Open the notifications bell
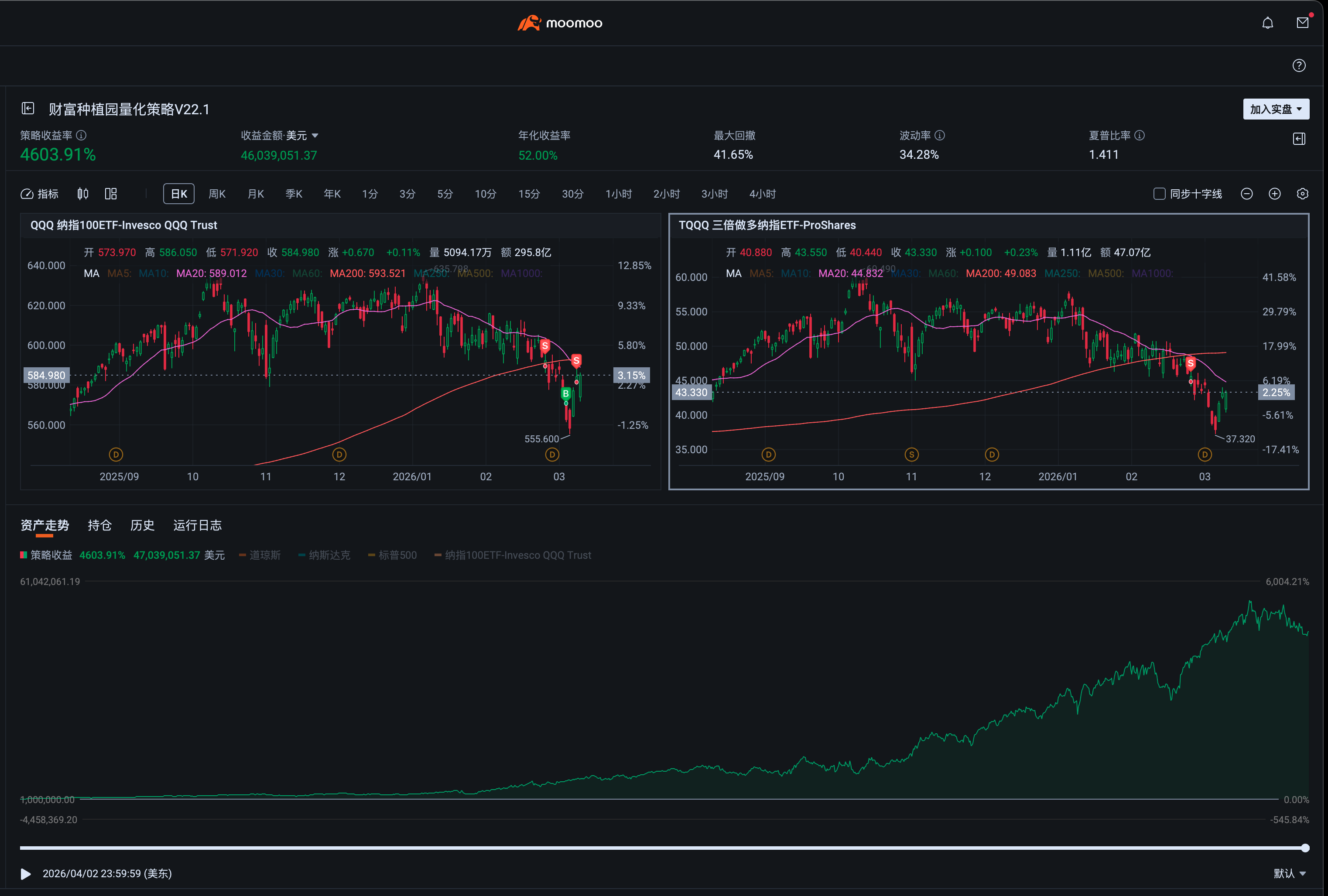Image resolution: width=1328 pixels, height=896 pixels. 1267,23
